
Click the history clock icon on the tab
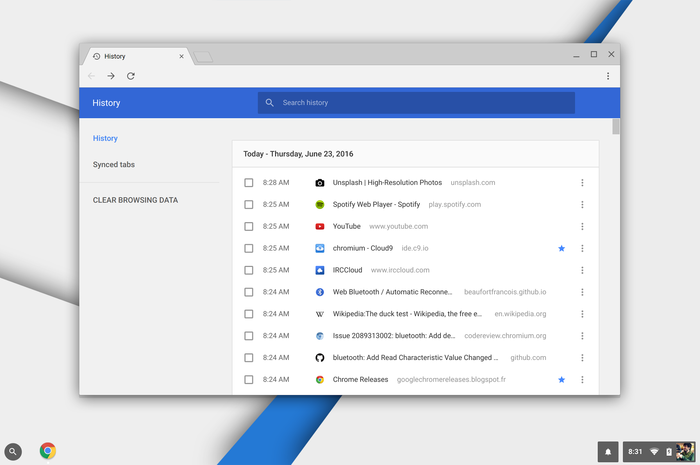coord(96,56)
